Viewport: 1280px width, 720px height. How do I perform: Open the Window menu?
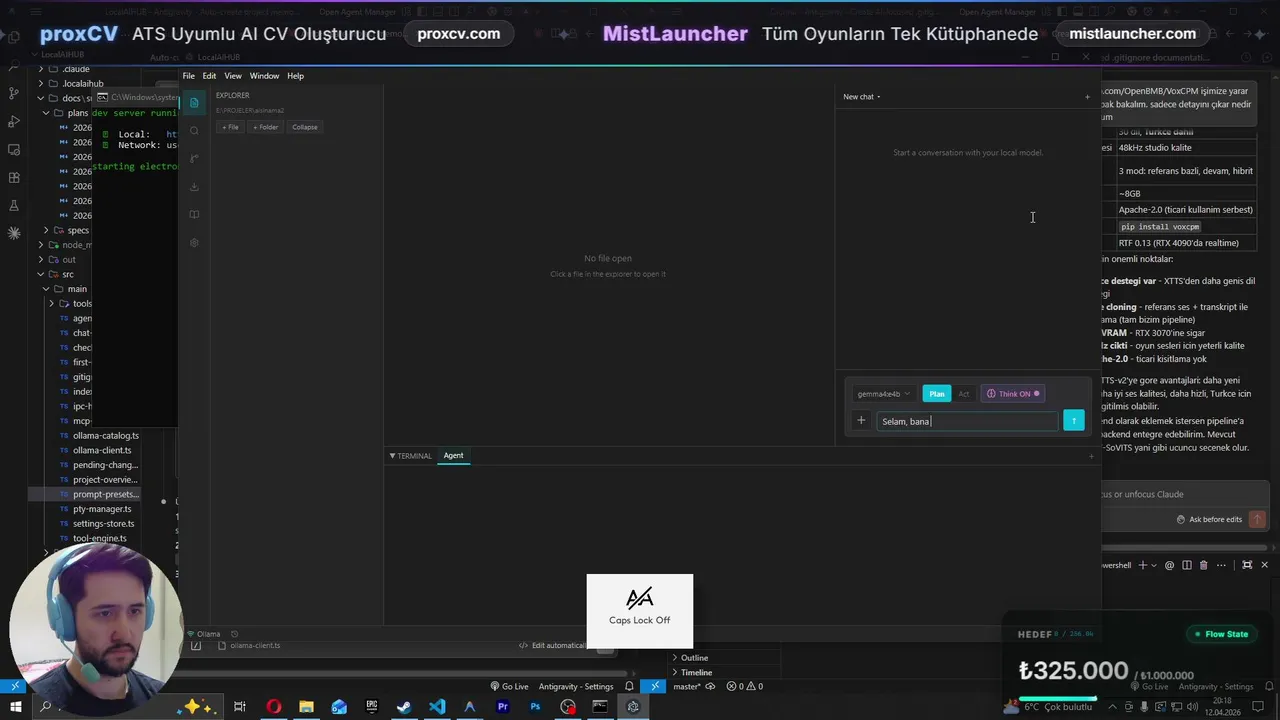pos(264,76)
